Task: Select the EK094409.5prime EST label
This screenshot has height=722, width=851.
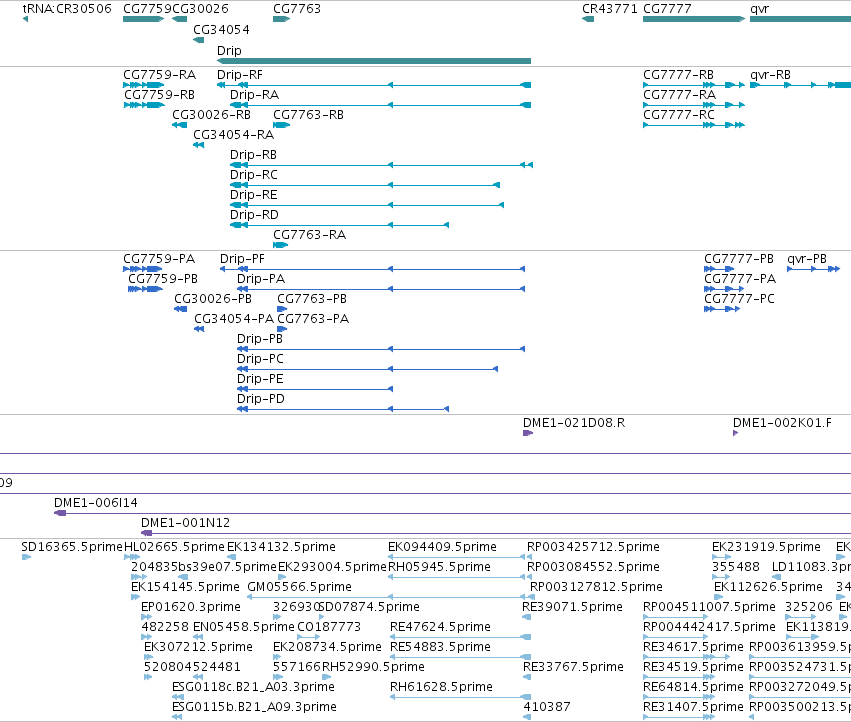Action: coord(442,547)
